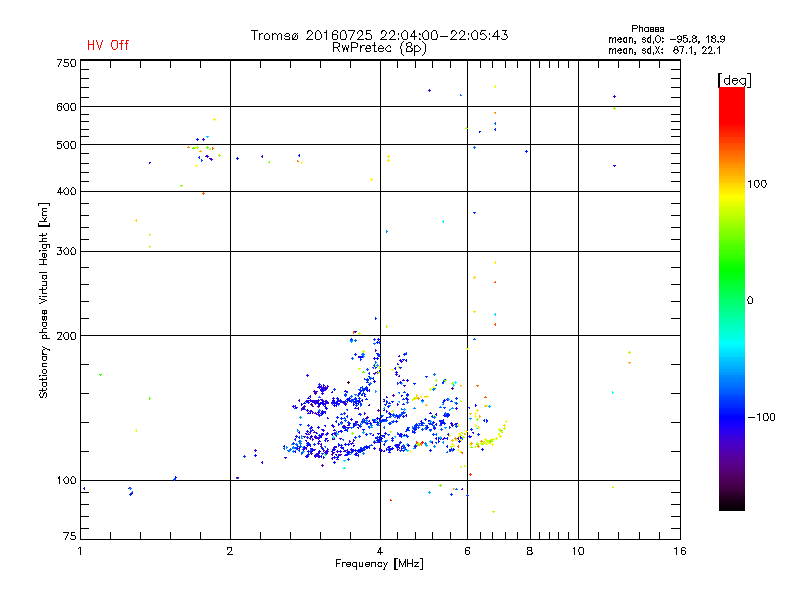The width and height of the screenshot is (800, 600).
Task: Click the x-axis tick value '1'
Action: tap(81, 551)
